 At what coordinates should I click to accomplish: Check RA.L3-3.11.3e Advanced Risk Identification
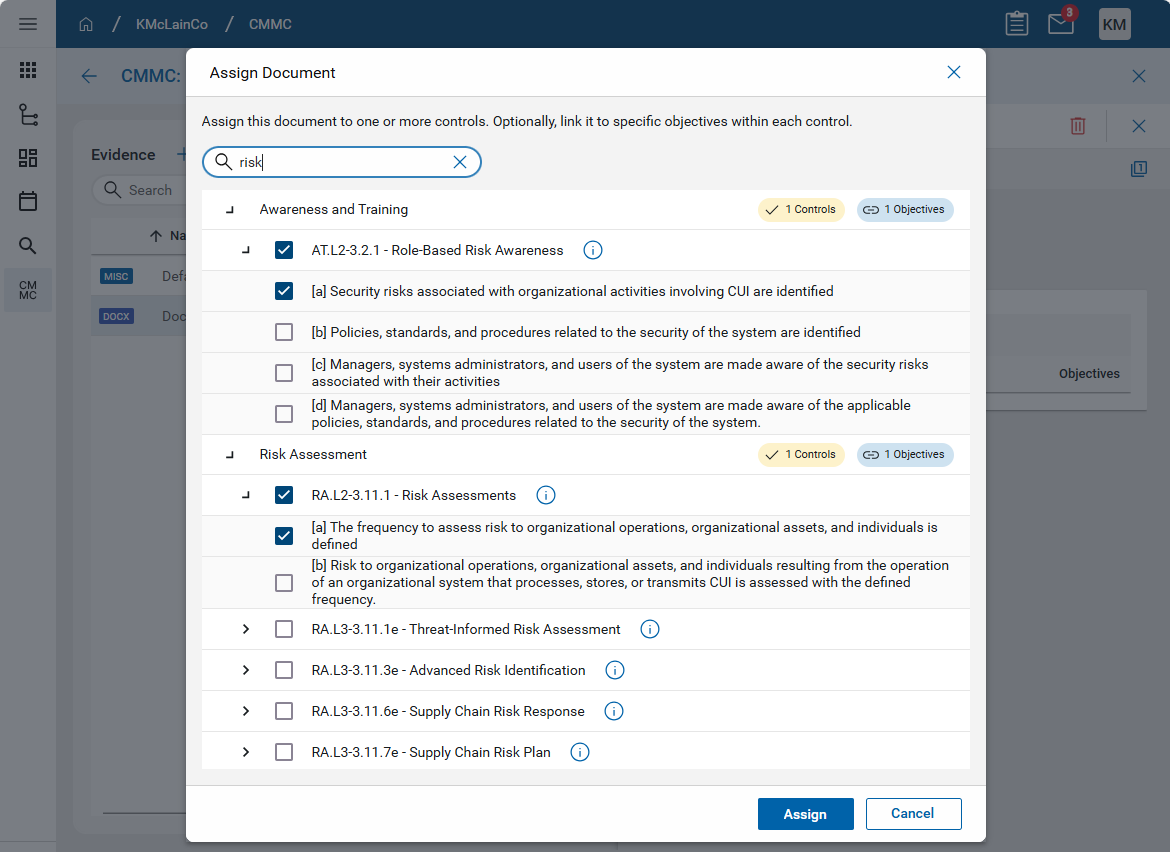pos(284,670)
